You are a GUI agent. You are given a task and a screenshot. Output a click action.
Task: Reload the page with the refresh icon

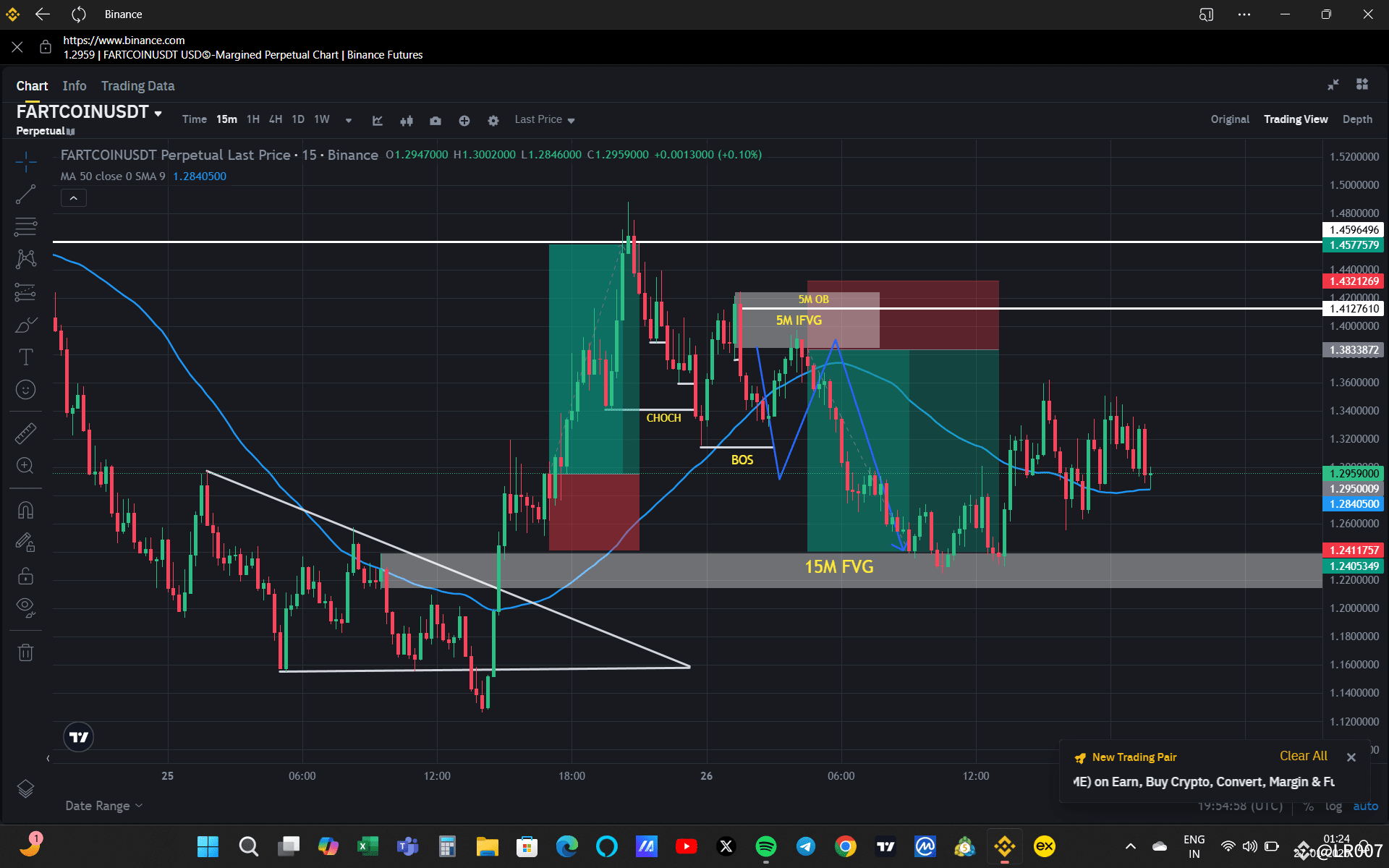pos(79,14)
